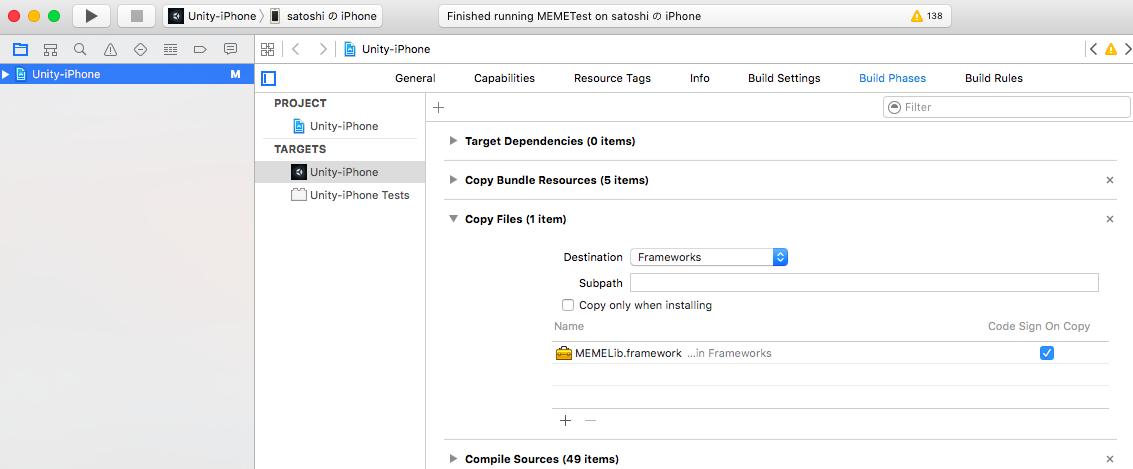Image resolution: width=1133 pixels, height=469 pixels.
Task: Delete the Copy Files phase
Action: point(1110,219)
